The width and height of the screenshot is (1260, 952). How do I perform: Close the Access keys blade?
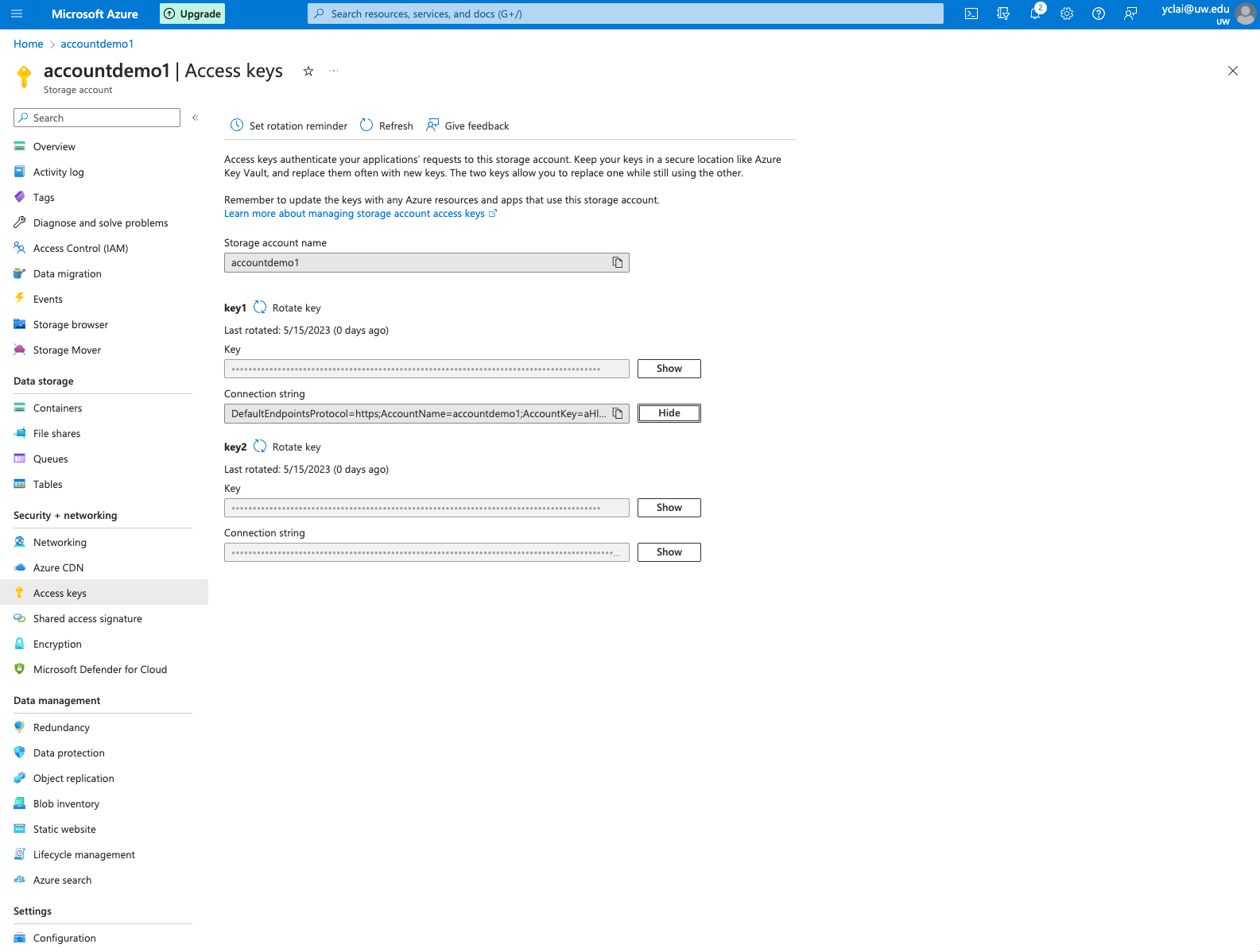(x=1233, y=71)
